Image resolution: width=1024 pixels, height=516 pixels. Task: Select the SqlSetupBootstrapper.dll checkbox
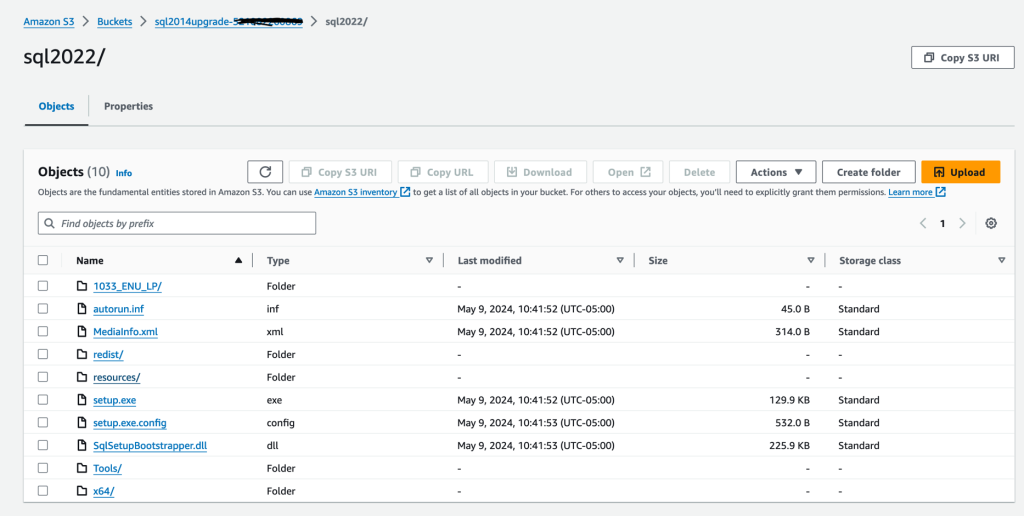[43, 445]
